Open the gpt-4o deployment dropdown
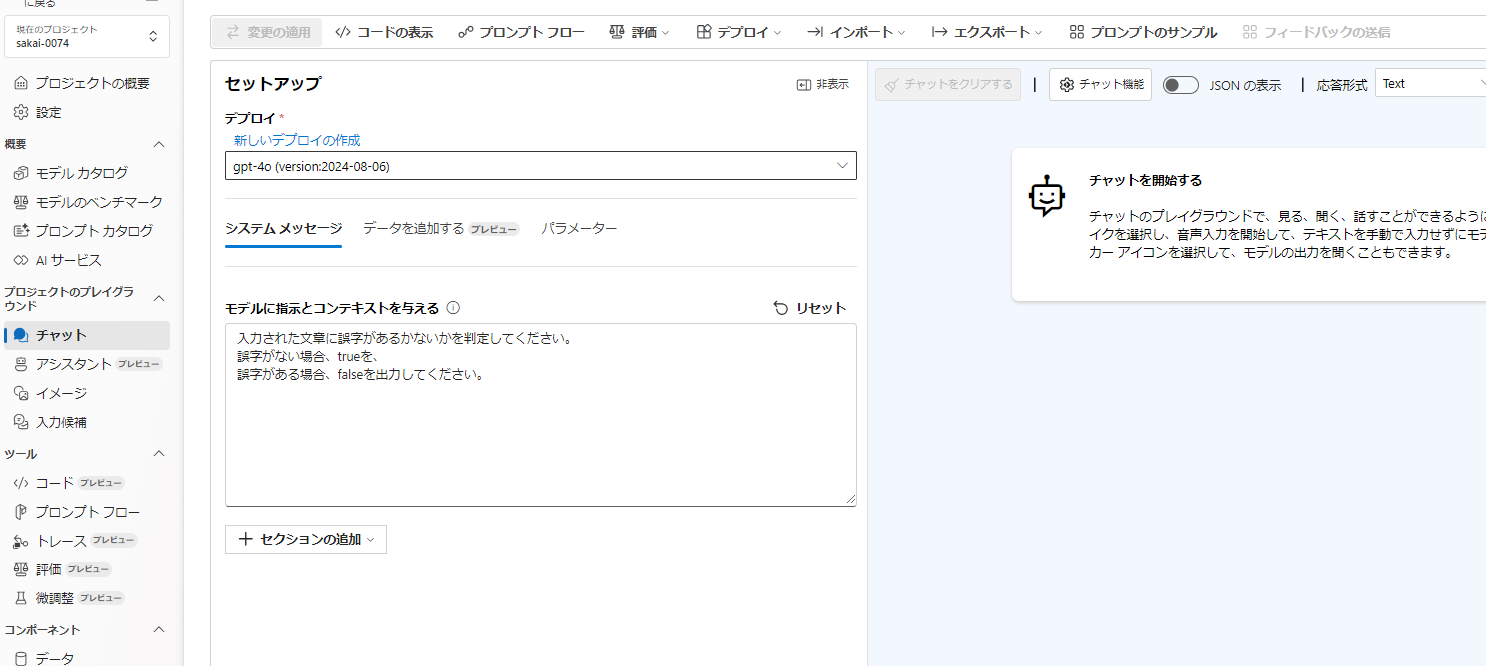Screen dimensions: 1486x666 pos(540,166)
